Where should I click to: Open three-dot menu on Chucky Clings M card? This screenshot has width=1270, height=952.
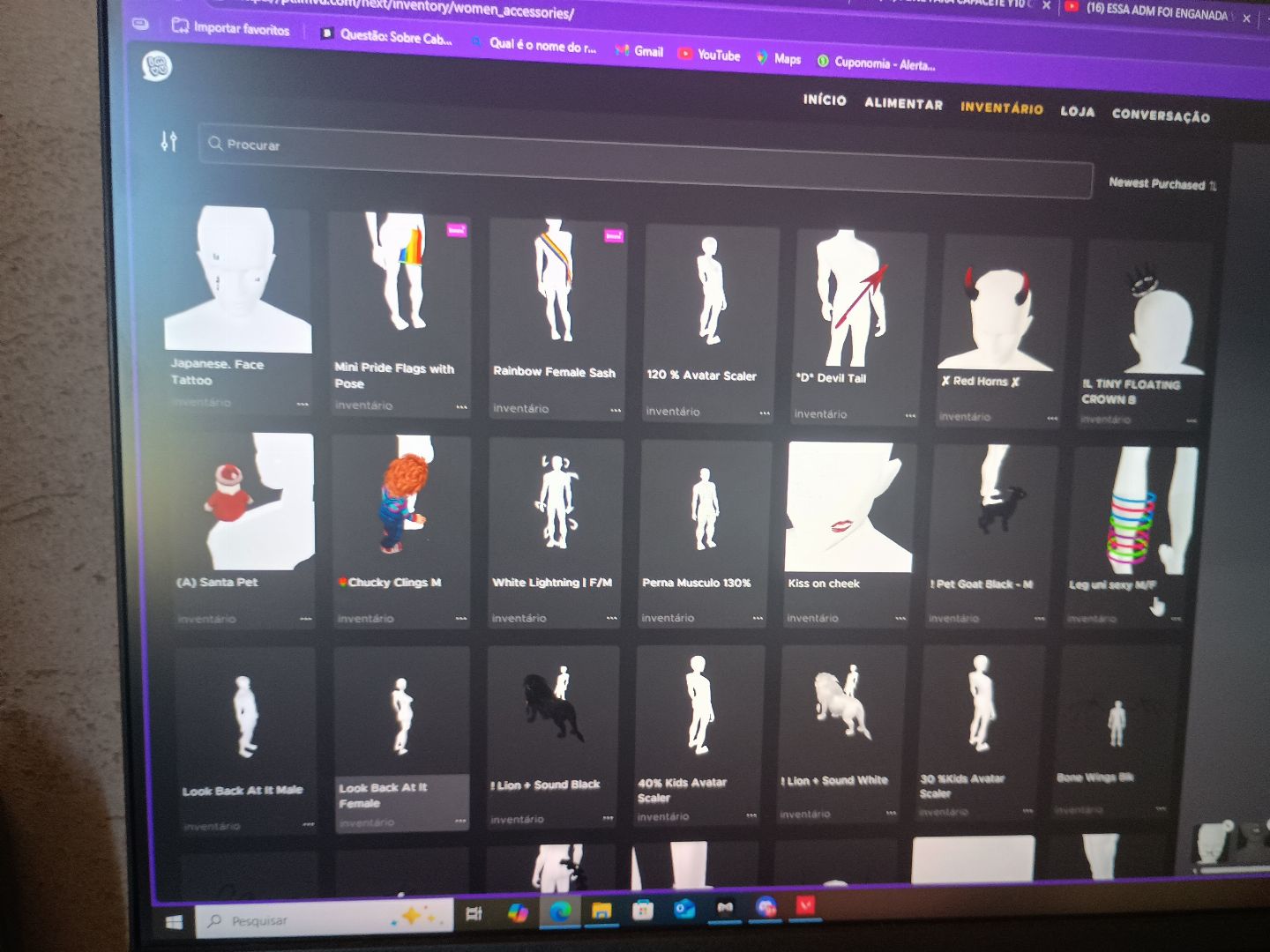point(461,619)
